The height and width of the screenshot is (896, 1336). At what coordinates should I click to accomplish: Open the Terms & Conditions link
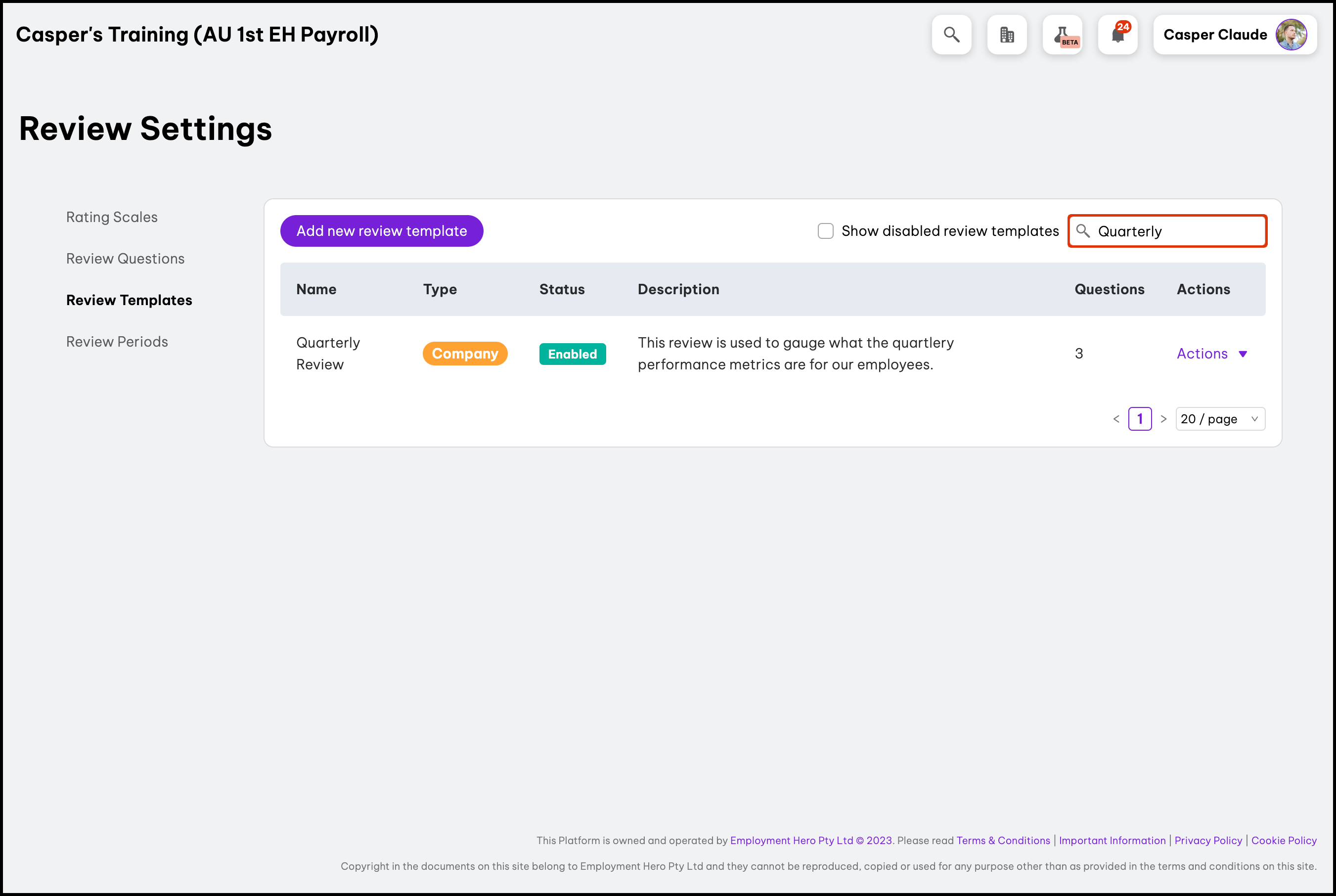pyautogui.click(x=1003, y=841)
